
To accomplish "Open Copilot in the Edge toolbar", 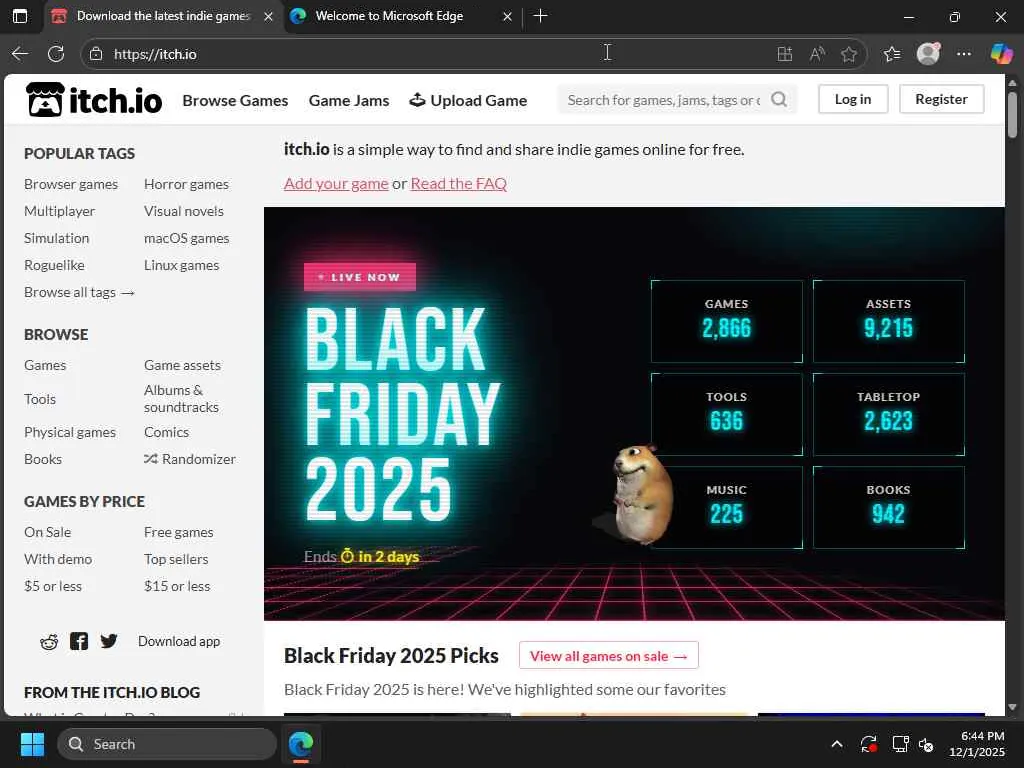I will coord(1001,54).
